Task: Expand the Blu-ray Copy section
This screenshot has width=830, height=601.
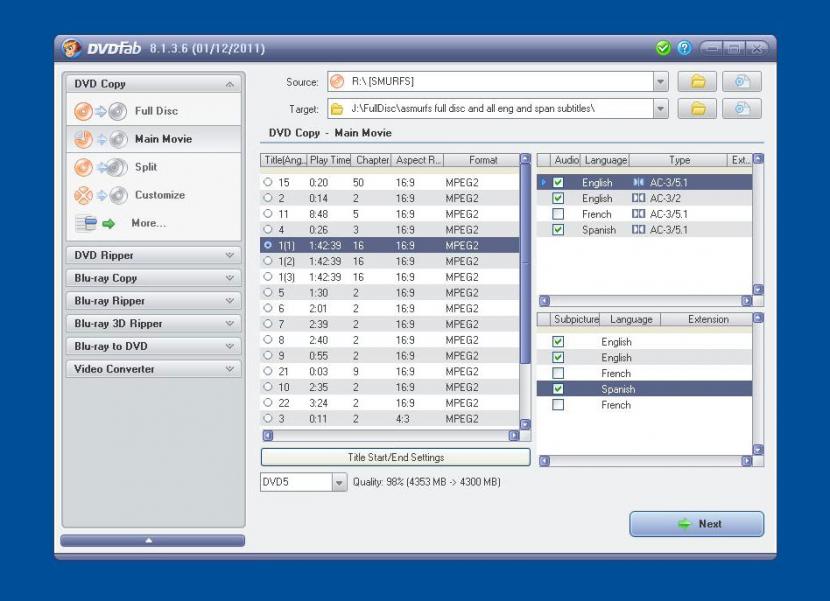Action: pos(230,278)
